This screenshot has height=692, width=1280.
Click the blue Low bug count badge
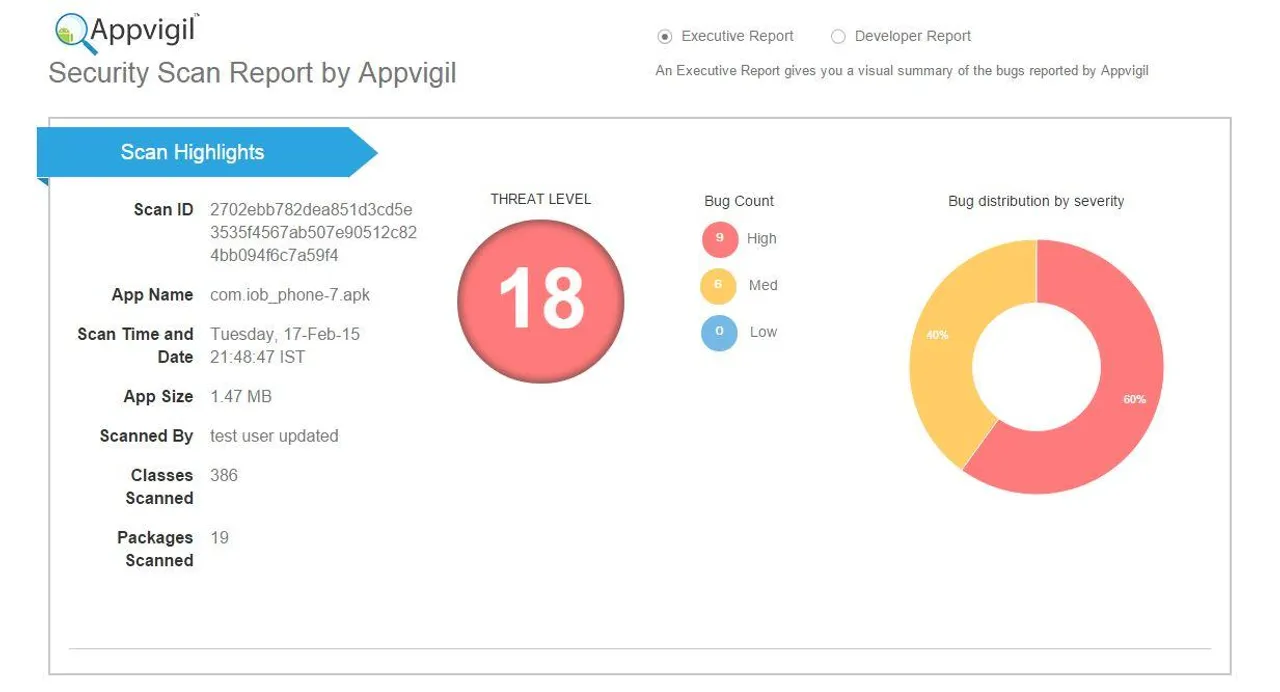tap(719, 332)
